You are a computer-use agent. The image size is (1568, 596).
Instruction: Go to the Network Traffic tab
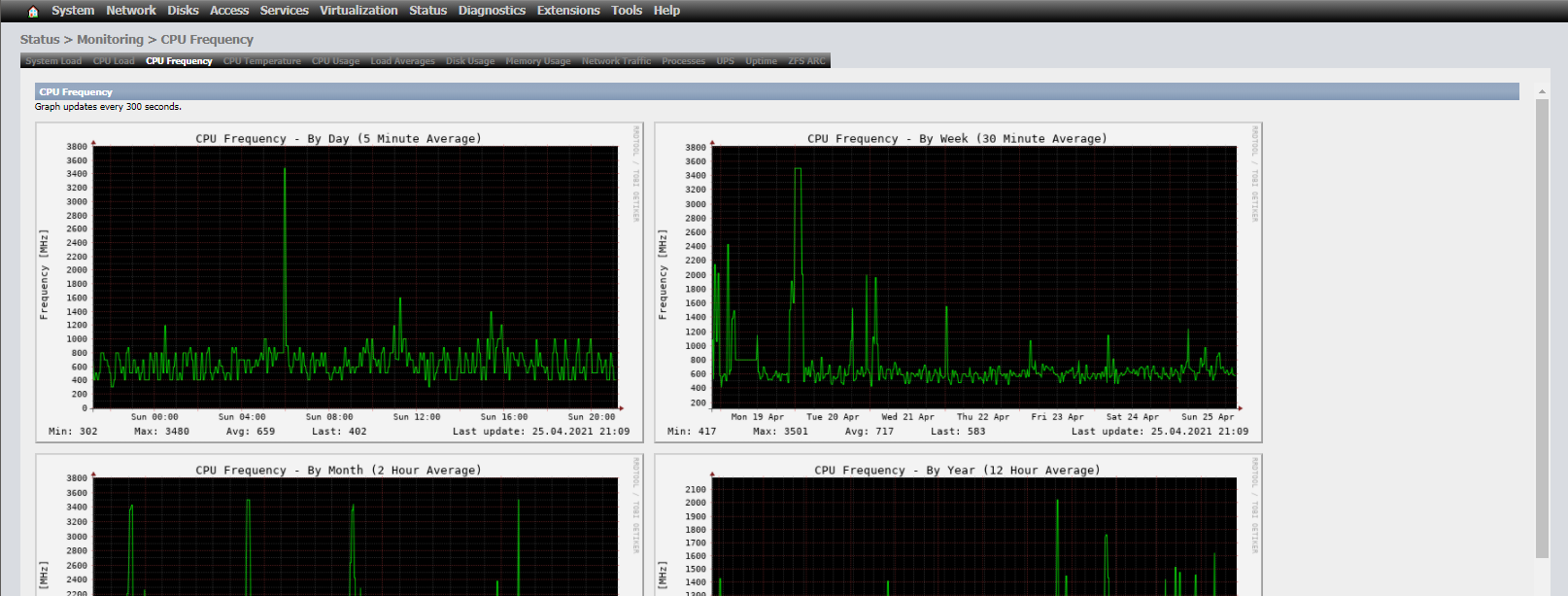(616, 61)
